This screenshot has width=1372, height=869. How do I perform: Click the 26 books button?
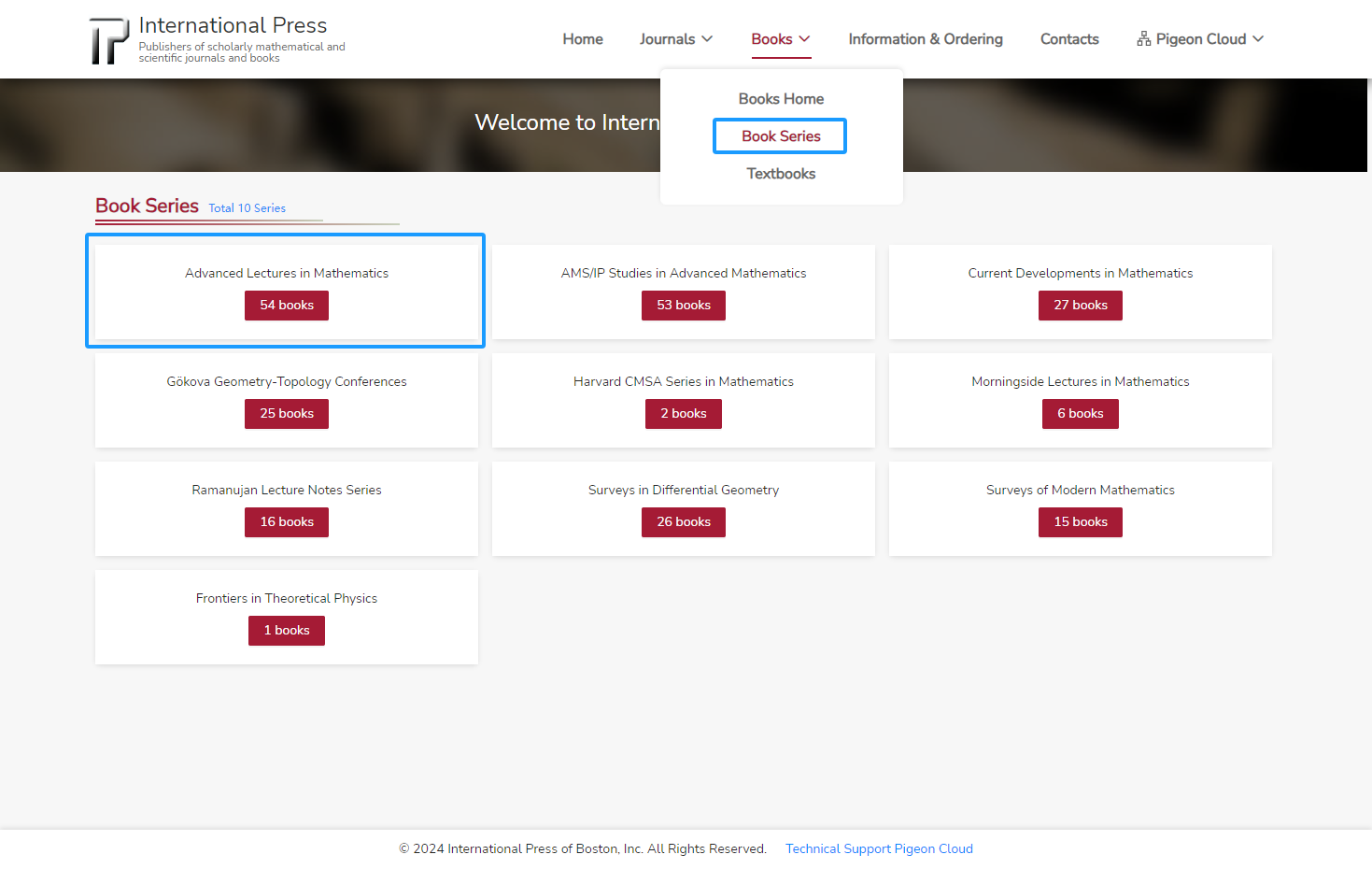point(684,522)
